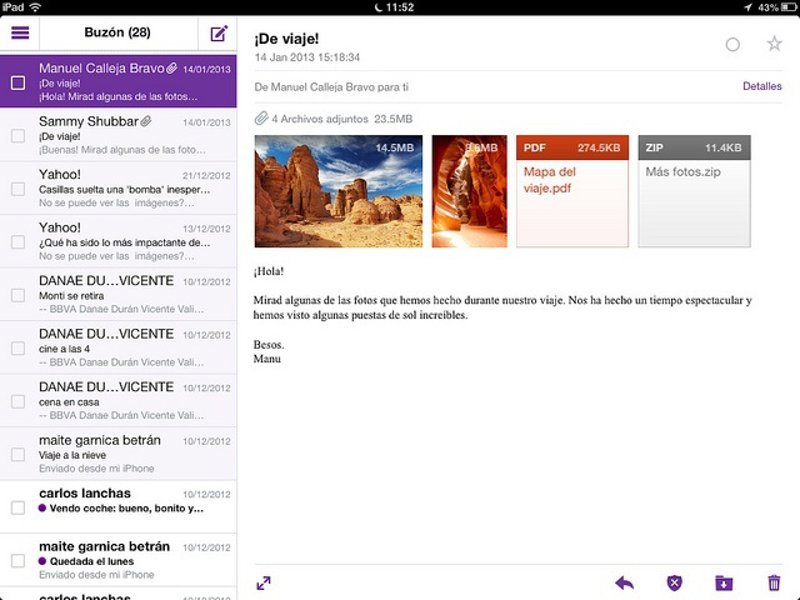800x600 pixels.
Task: Tick the Sammy Shubbar message checkbox
Action: point(18,136)
